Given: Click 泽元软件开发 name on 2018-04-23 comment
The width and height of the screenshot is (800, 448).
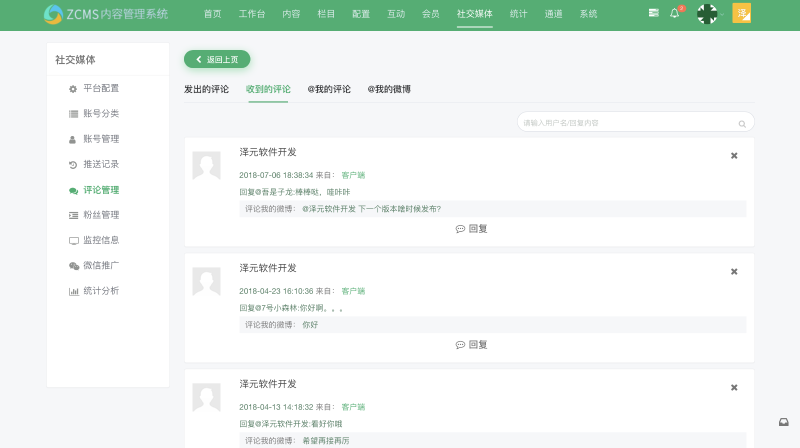Looking at the screenshot, I should click(x=268, y=268).
